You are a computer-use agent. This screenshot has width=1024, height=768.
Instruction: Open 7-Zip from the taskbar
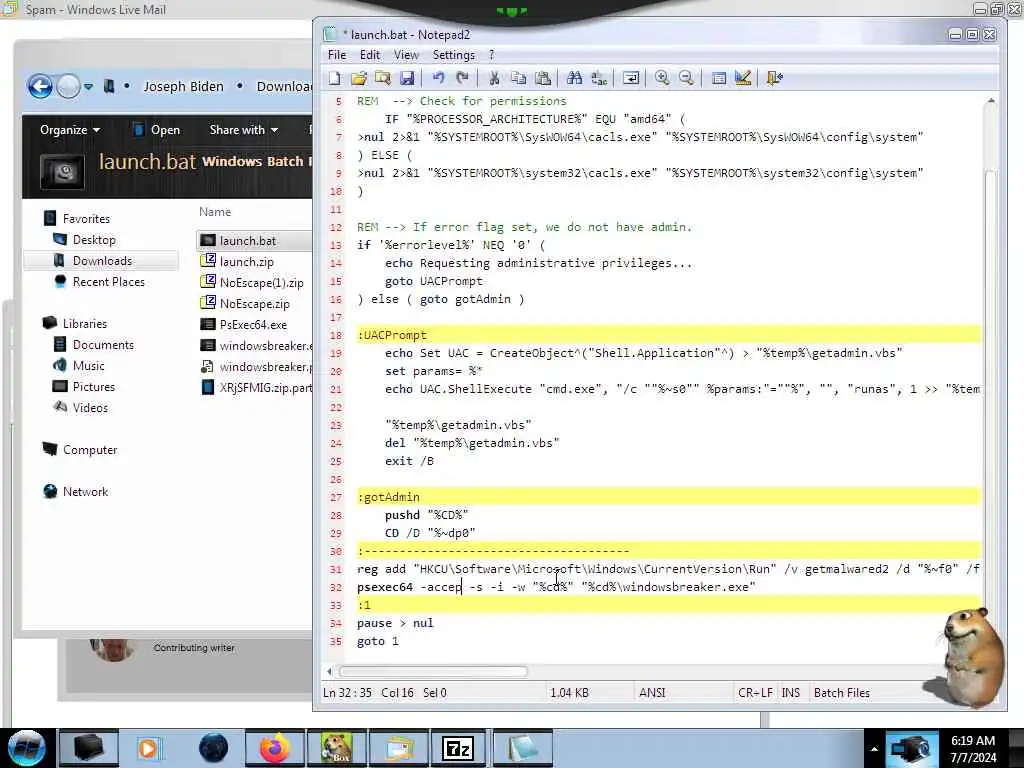(x=457, y=748)
